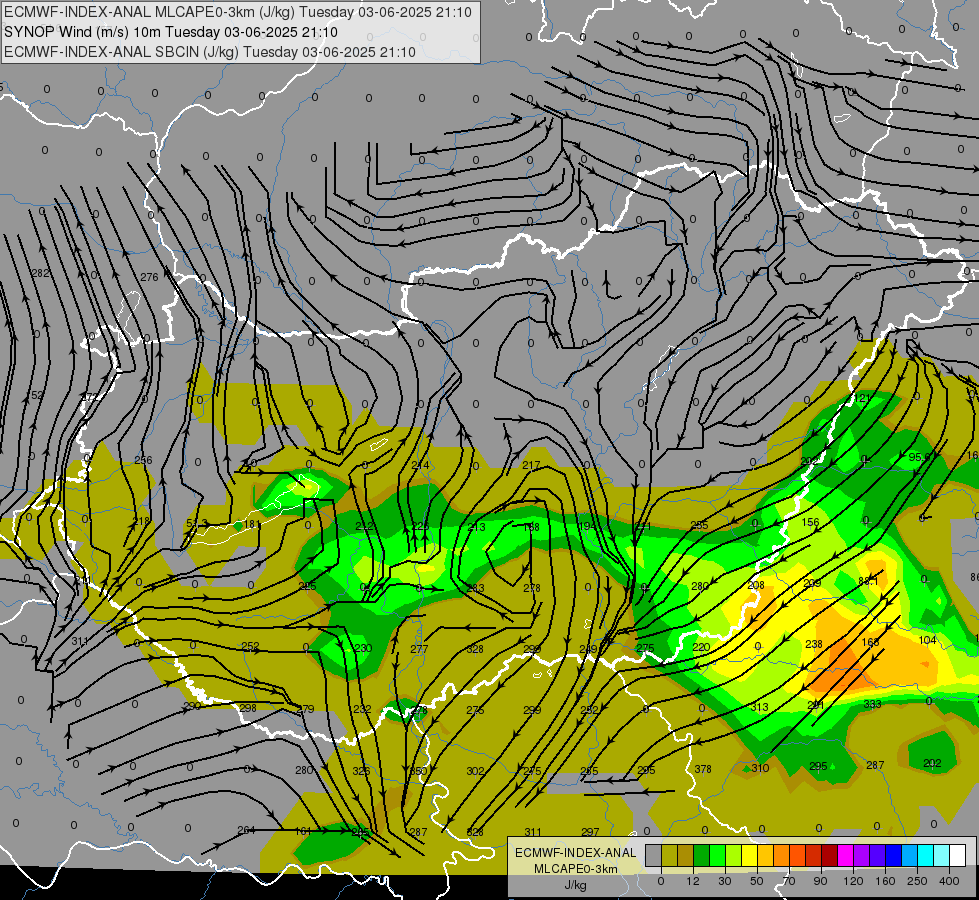Click the olive swatch in the legend colorbar

point(670,855)
